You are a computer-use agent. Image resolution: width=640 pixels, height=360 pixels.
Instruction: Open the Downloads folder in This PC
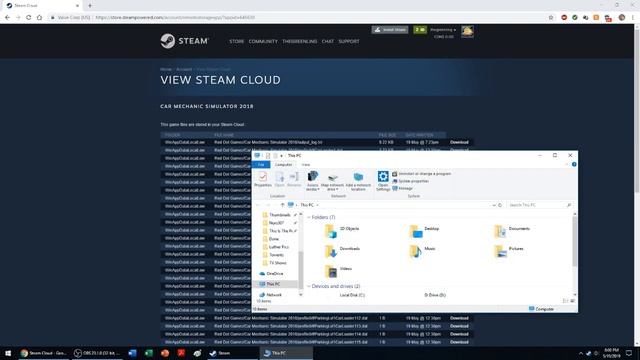(342, 251)
